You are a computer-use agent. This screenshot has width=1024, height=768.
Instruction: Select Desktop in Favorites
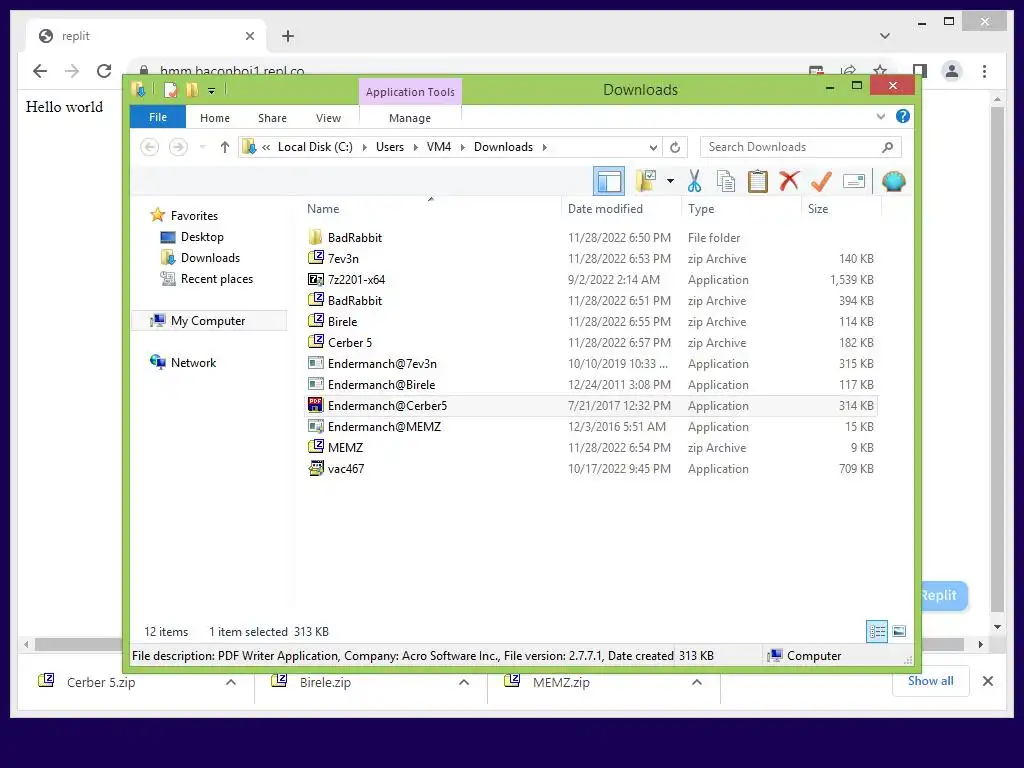coord(202,237)
